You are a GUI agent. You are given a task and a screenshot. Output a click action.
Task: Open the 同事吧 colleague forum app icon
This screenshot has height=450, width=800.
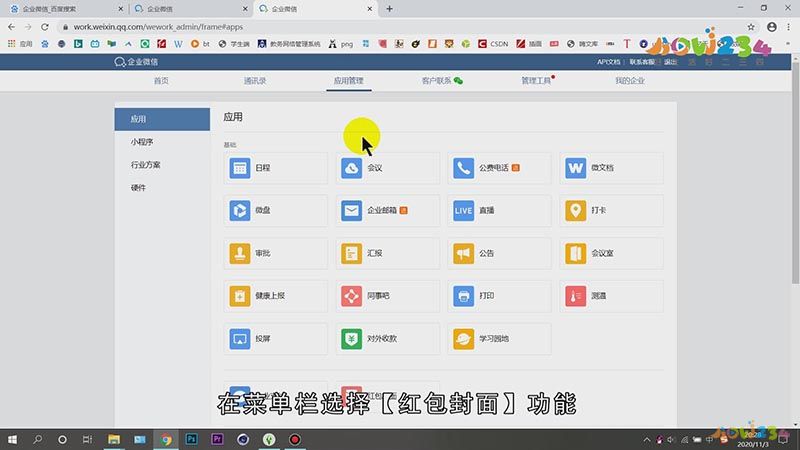[352, 296]
